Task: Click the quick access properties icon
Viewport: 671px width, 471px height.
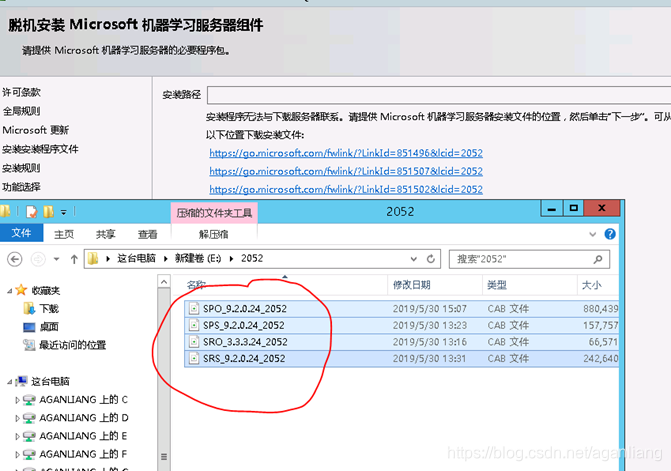Action: pos(32,211)
